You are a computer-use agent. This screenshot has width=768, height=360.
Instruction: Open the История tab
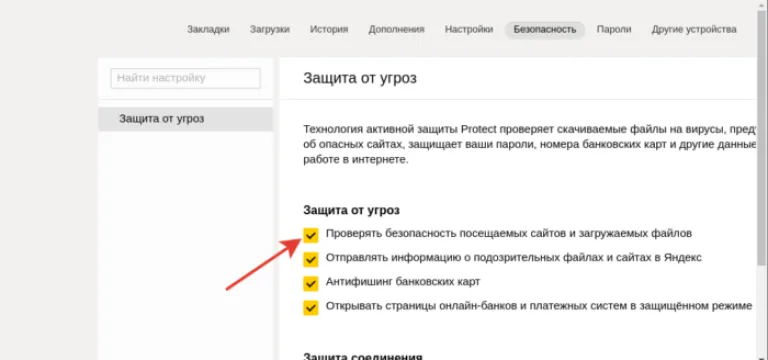pyautogui.click(x=329, y=29)
